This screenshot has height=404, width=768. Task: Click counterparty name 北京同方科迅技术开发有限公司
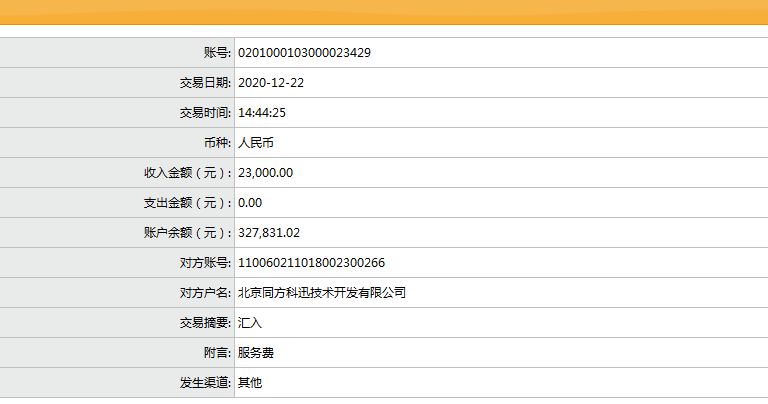click(322, 293)
